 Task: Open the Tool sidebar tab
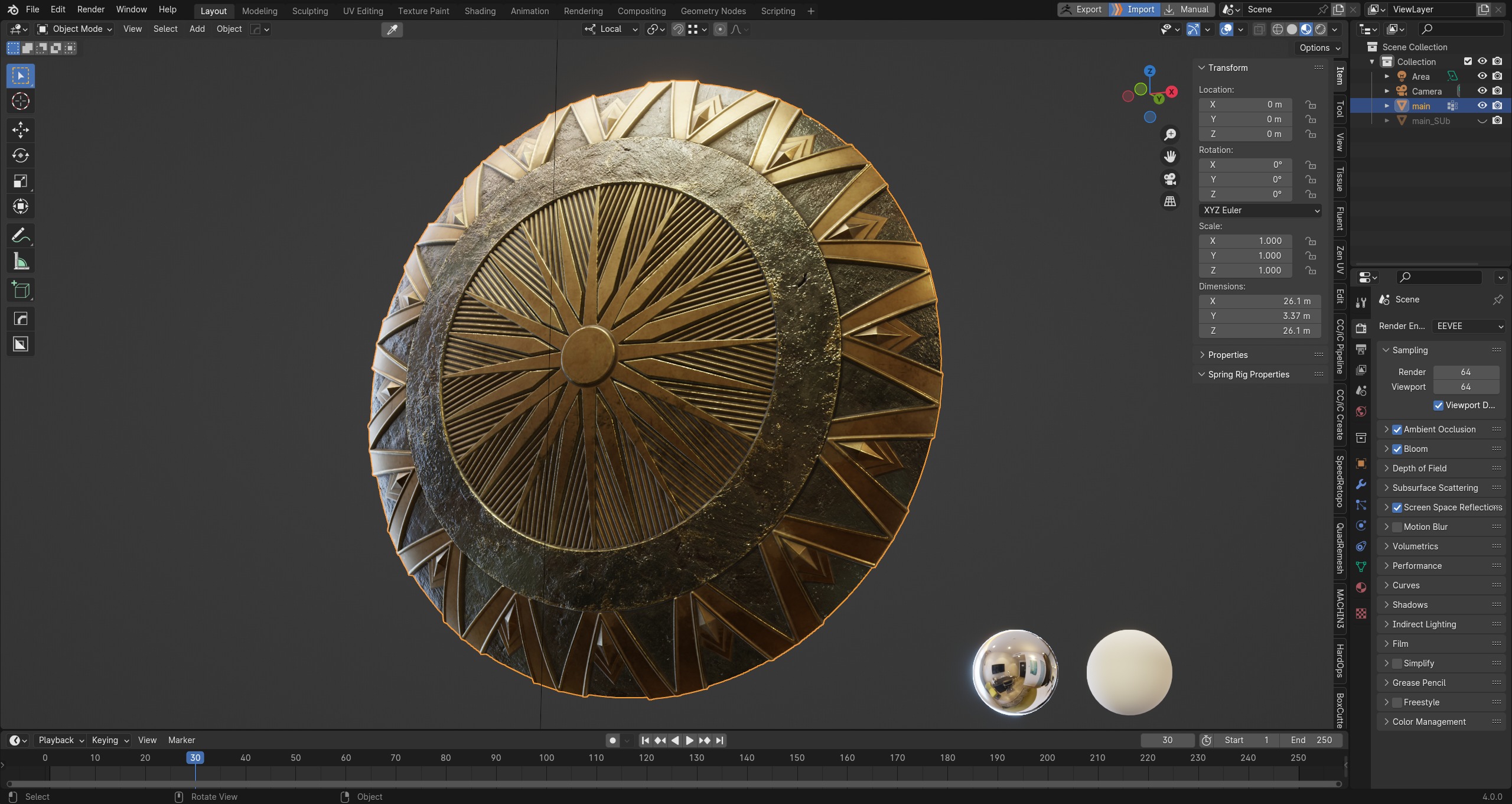click(x=1340, y=109)
